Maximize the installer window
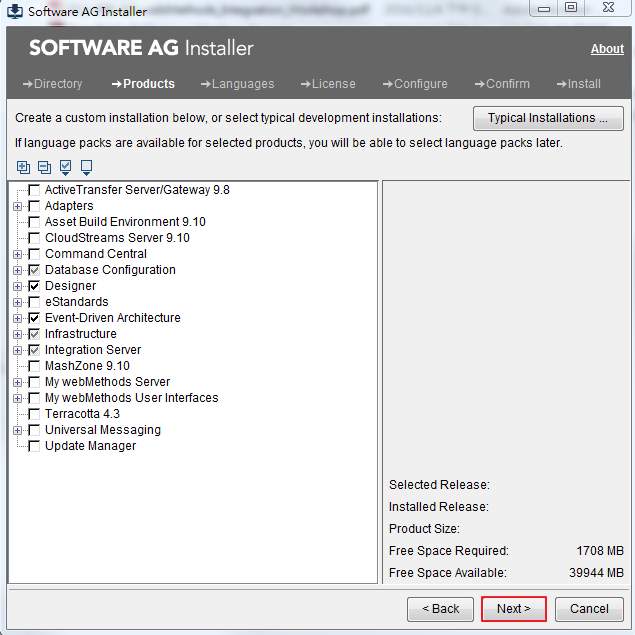This screenshot has width=635, height=635. coord(571,8)
